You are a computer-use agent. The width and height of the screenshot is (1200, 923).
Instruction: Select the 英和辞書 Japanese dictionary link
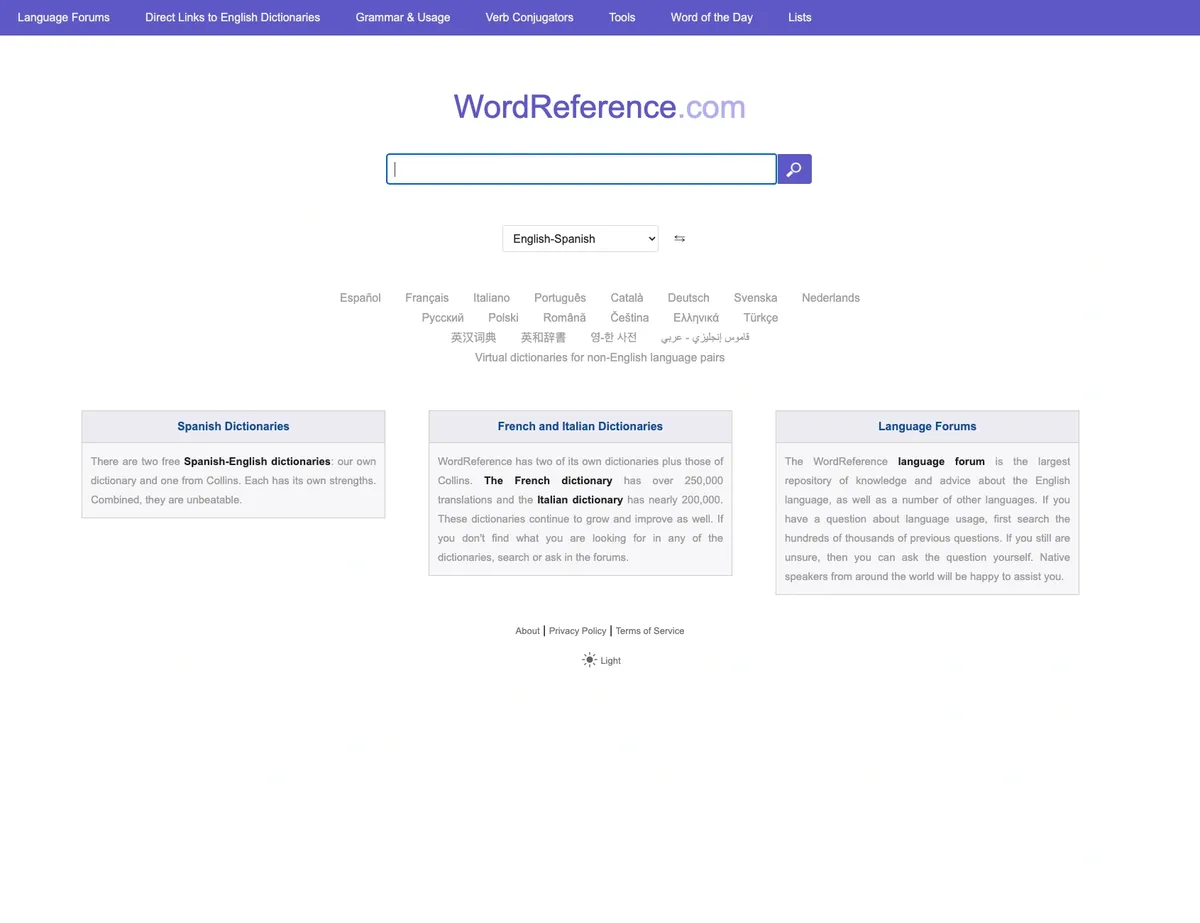tap(543, 338)
